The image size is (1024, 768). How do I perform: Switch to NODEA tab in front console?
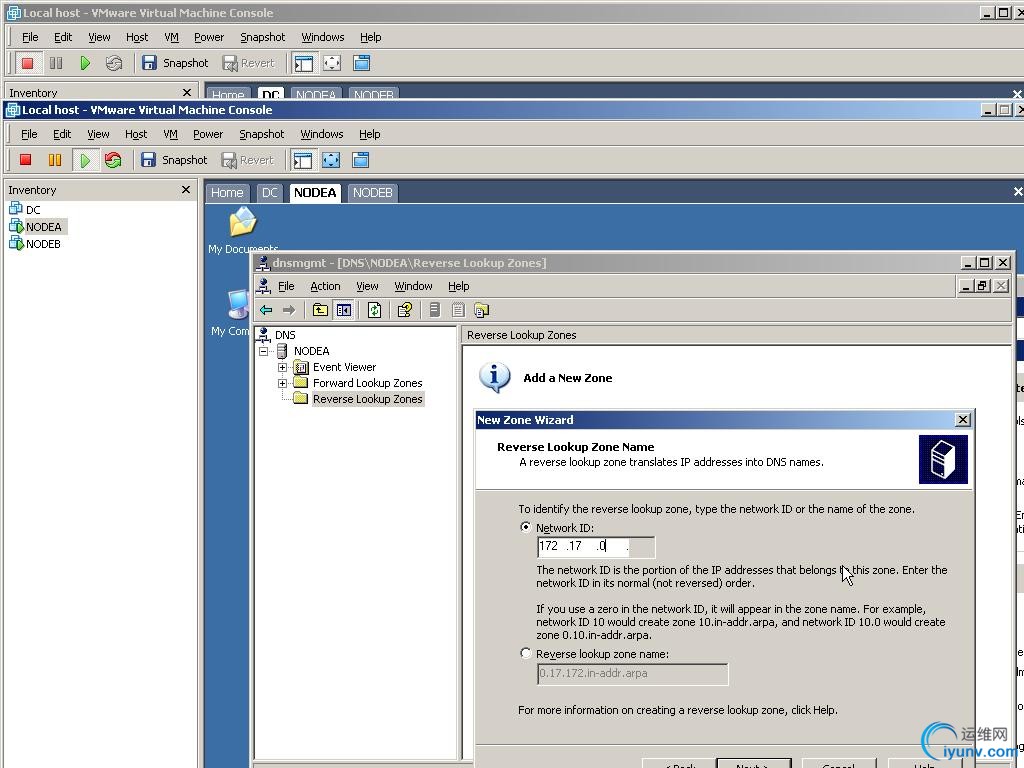coord(315,193)
